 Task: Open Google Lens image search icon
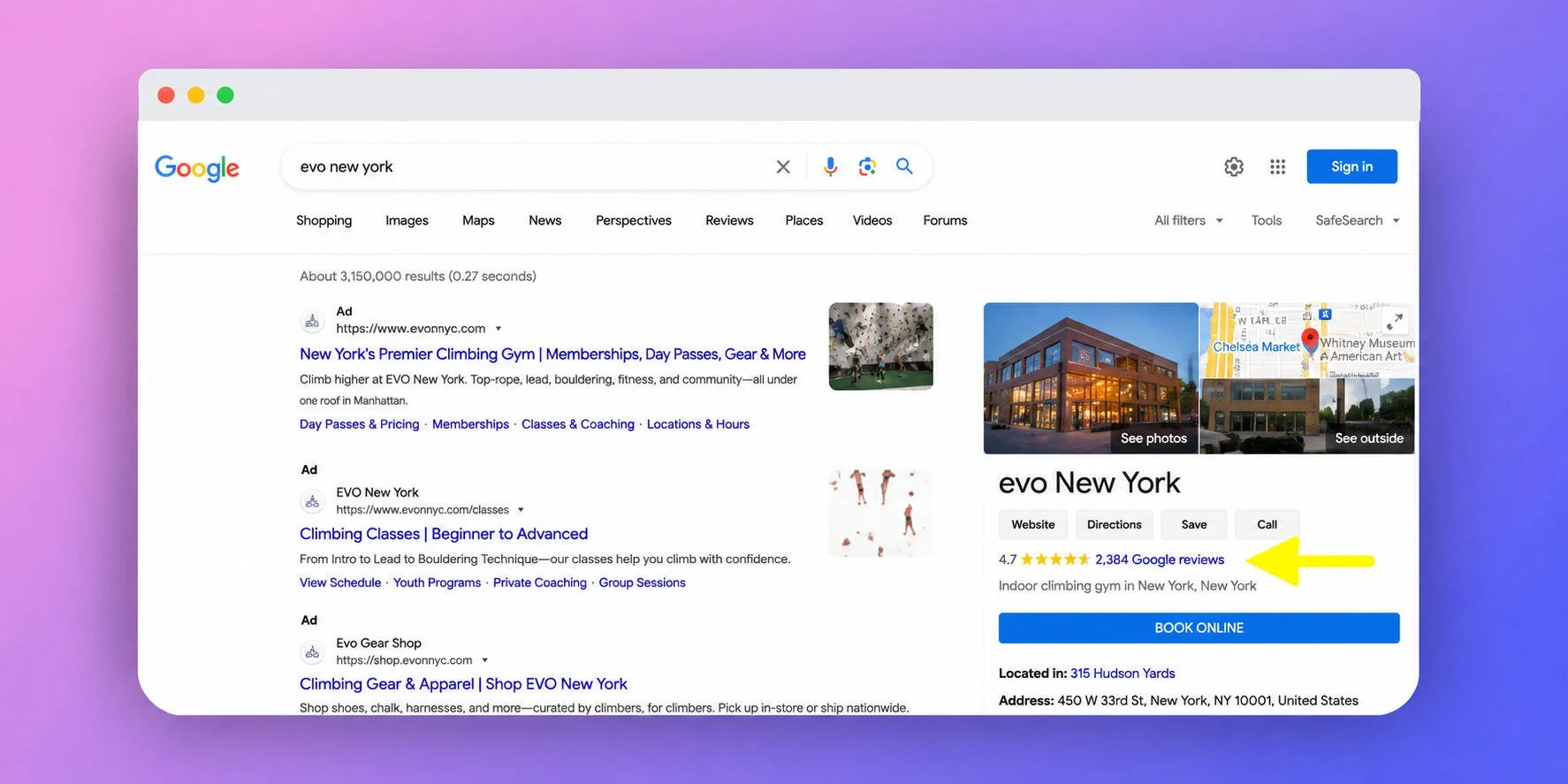point(867,166)
